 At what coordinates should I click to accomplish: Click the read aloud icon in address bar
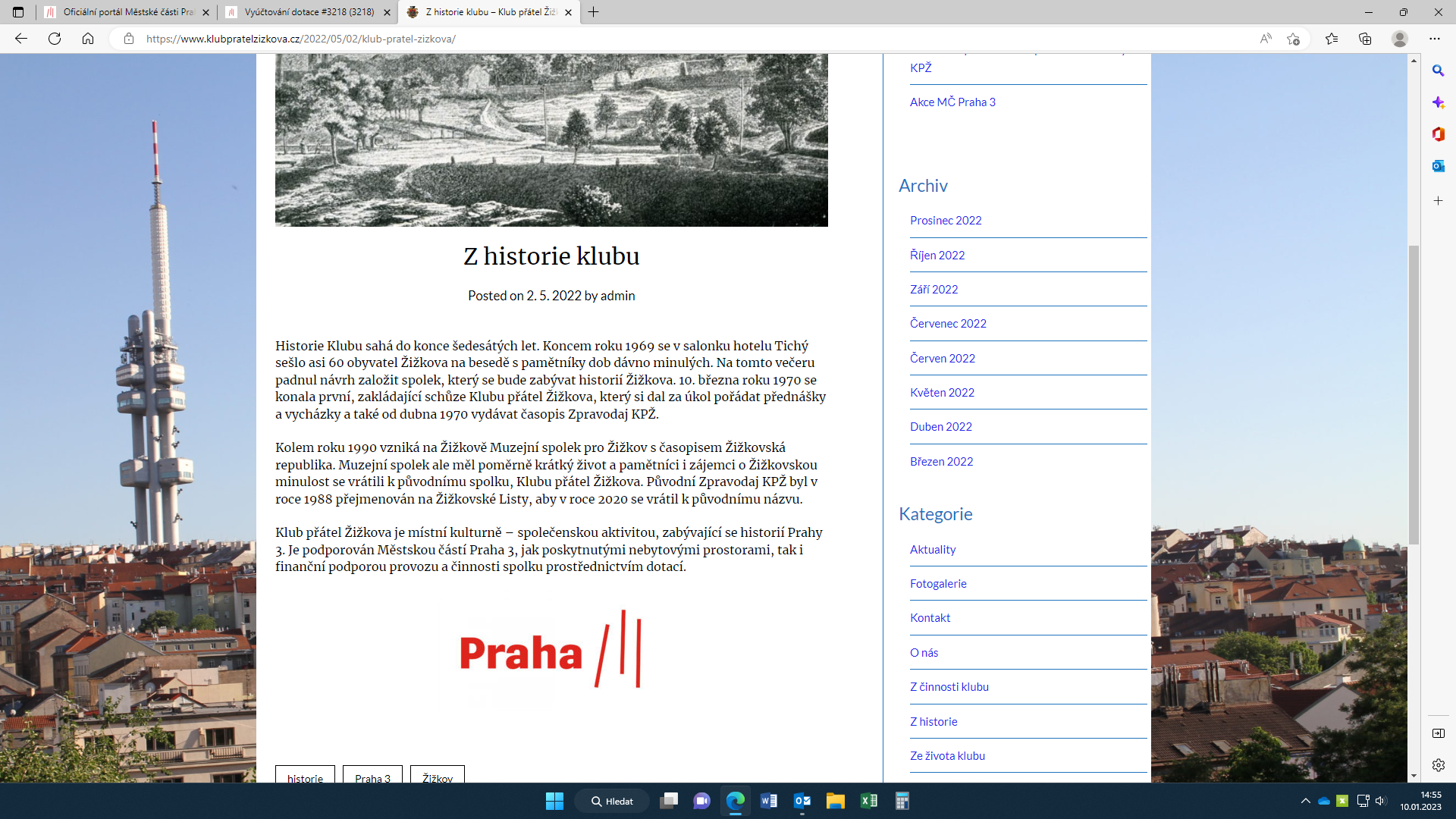point(1265,39)
